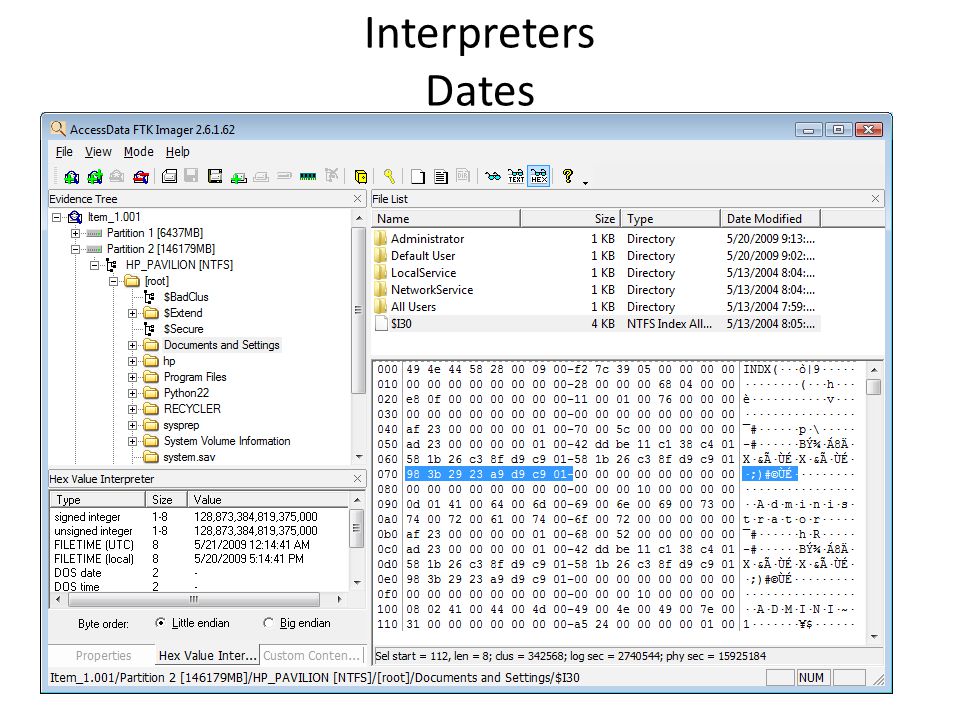Open the Help menu
This screenshot has height=720, width=960.
point(178,152)
